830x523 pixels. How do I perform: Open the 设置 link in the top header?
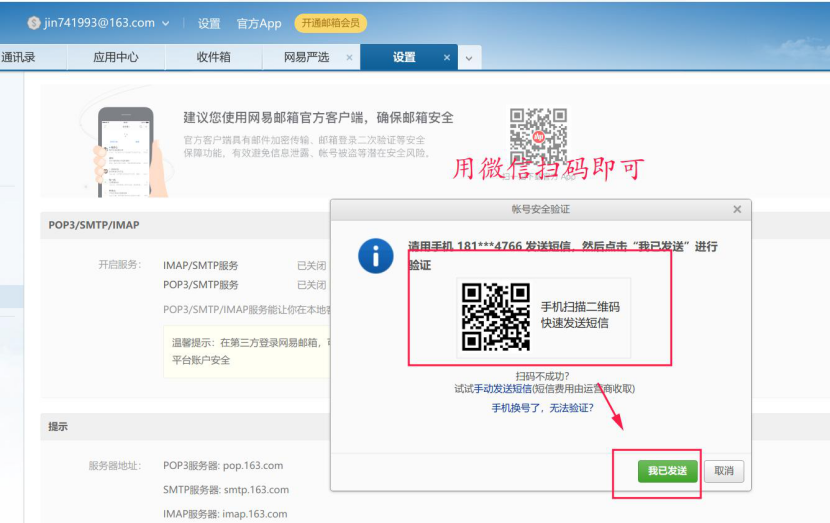[209, 23]
